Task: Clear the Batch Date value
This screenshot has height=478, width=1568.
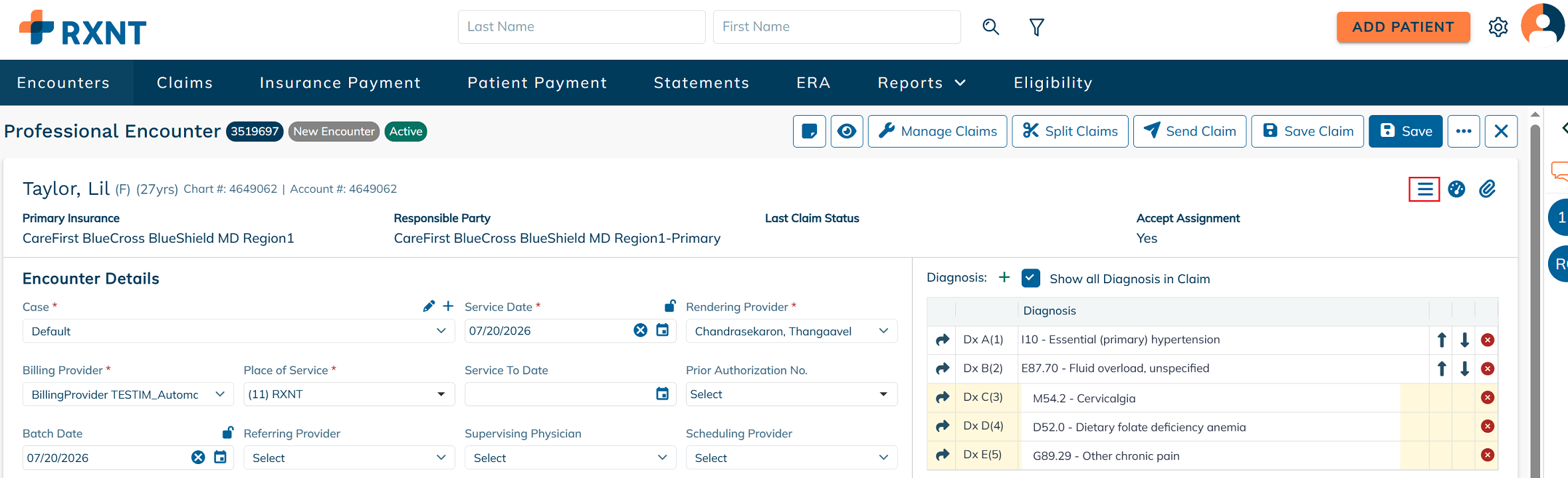Action: pyautogui.click(x=198, y=457)
